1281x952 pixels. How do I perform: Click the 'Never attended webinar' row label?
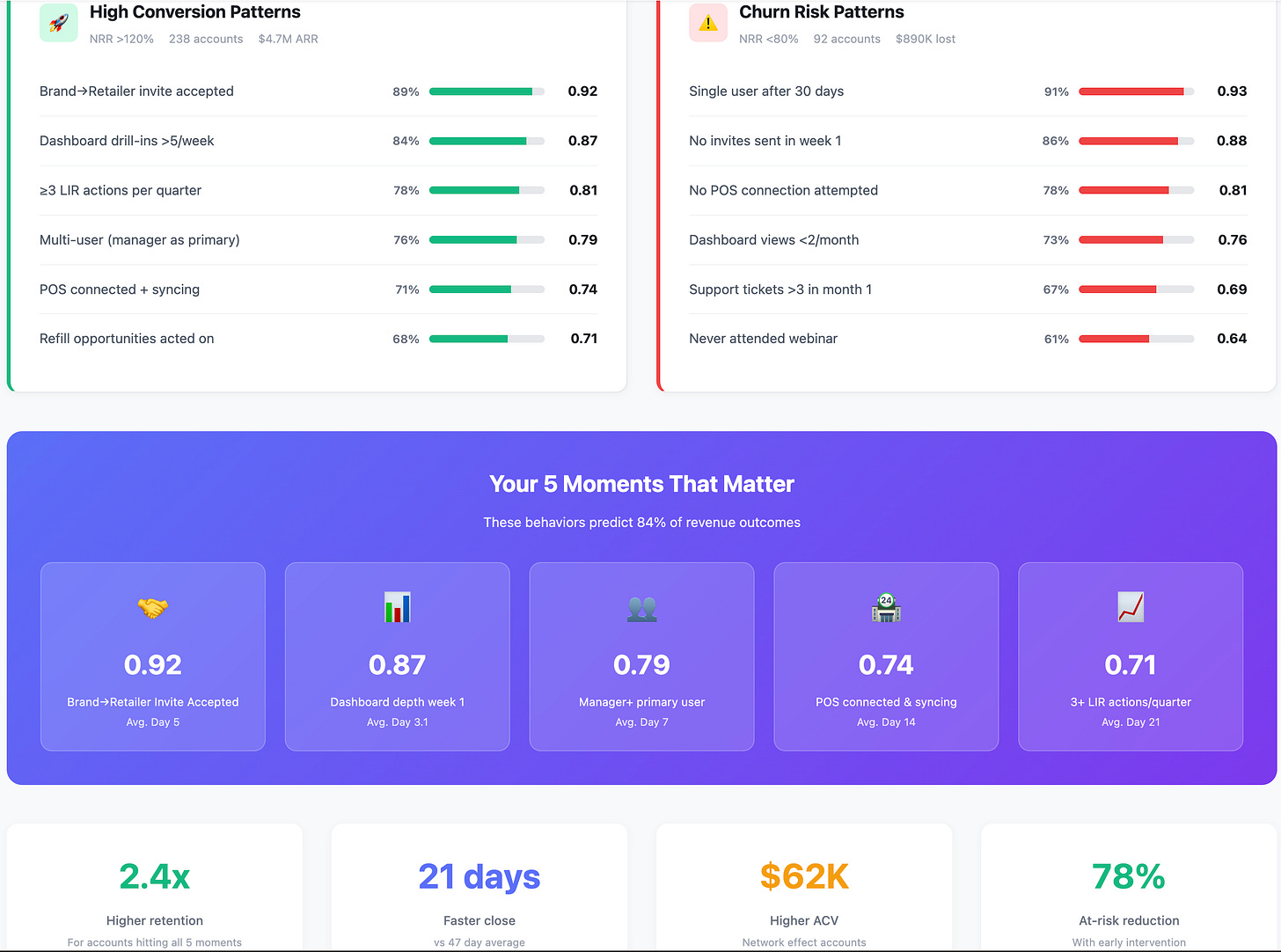pyautogui.click(x=764, y=339)
